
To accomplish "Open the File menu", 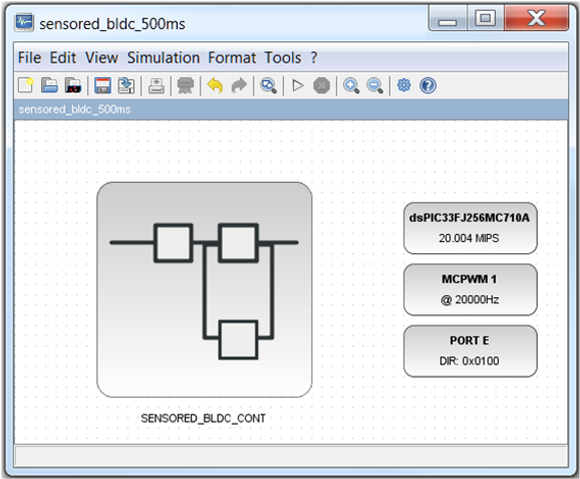I will [x=30, y=58].
